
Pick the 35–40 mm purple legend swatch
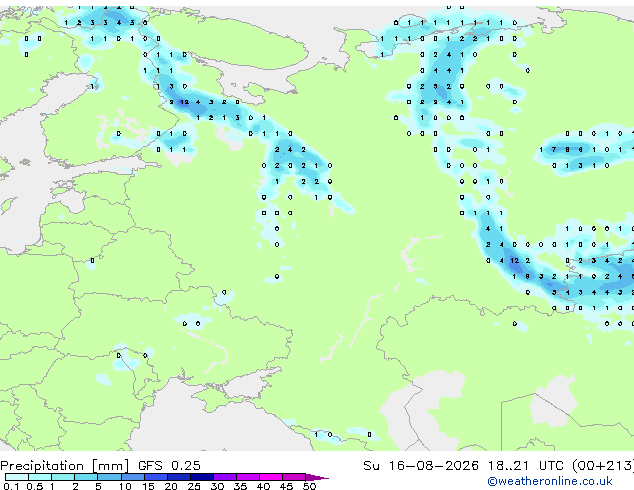click(x=247, y=477)
